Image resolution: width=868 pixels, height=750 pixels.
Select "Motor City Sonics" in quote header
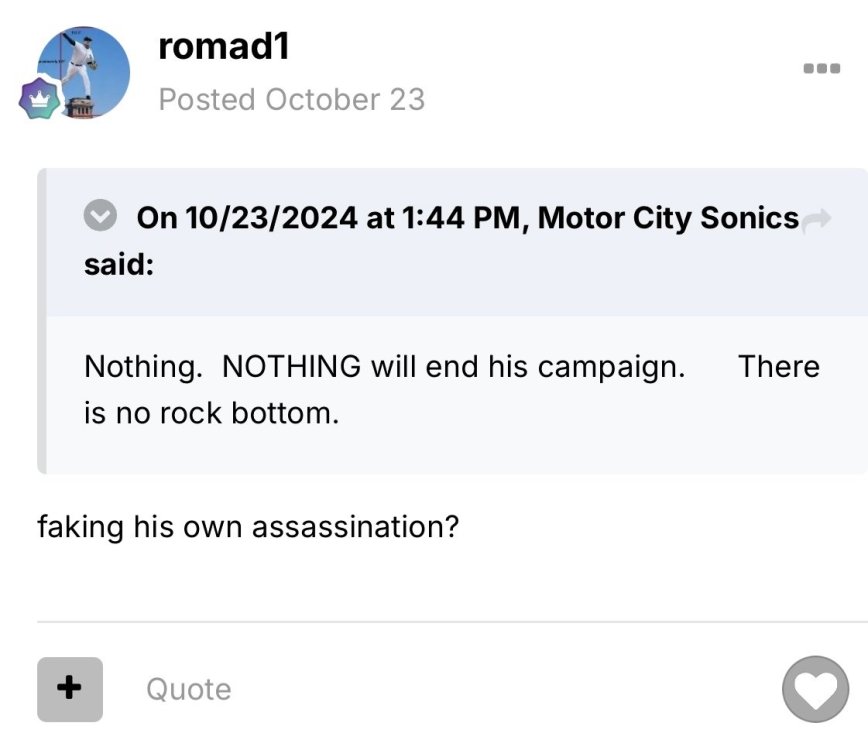point(668,218)
